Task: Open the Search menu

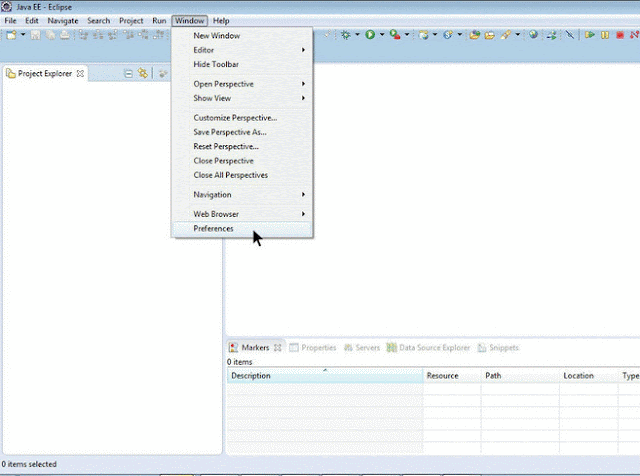Action: click(x=98, y=21)
